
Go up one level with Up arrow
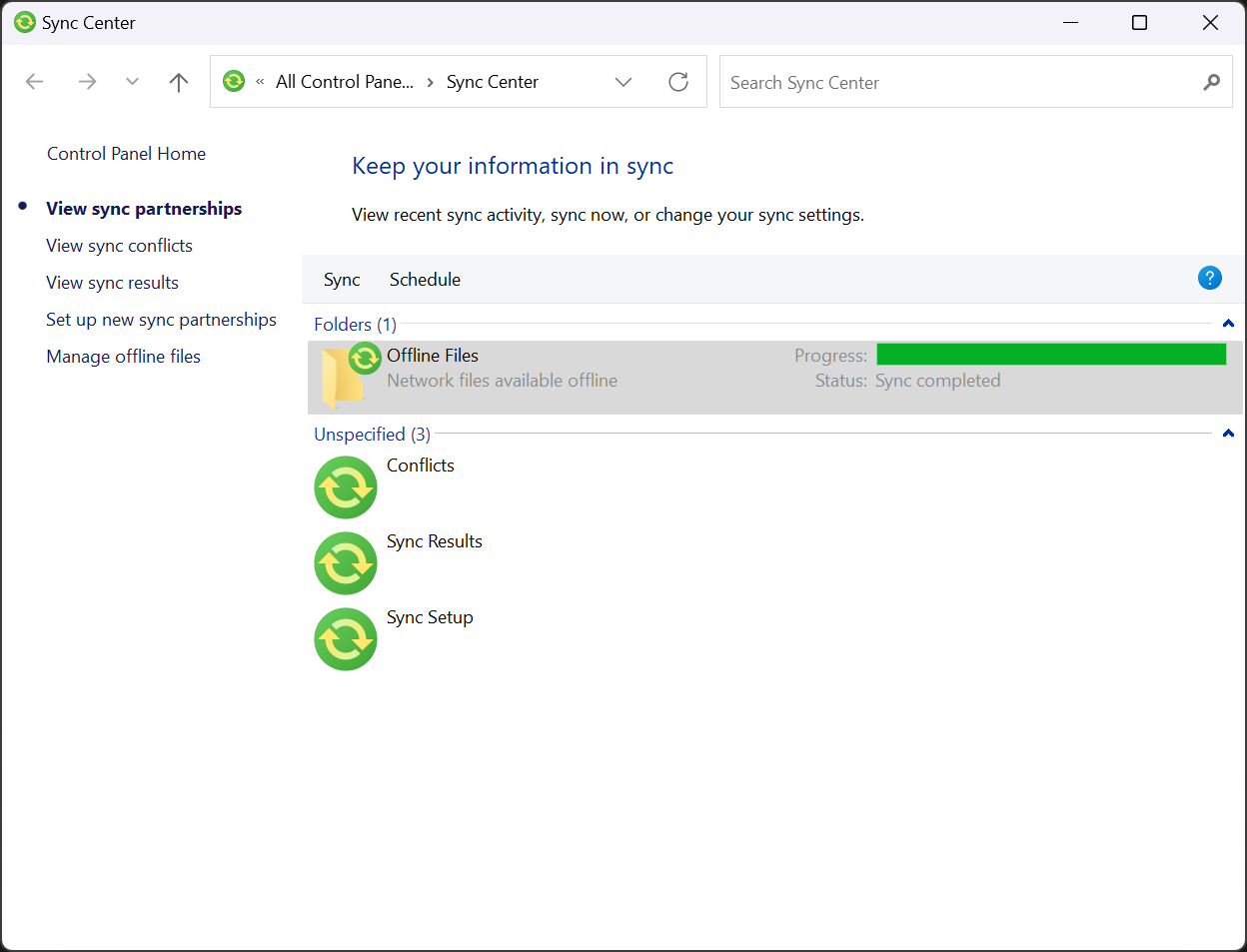pos(179,82)
